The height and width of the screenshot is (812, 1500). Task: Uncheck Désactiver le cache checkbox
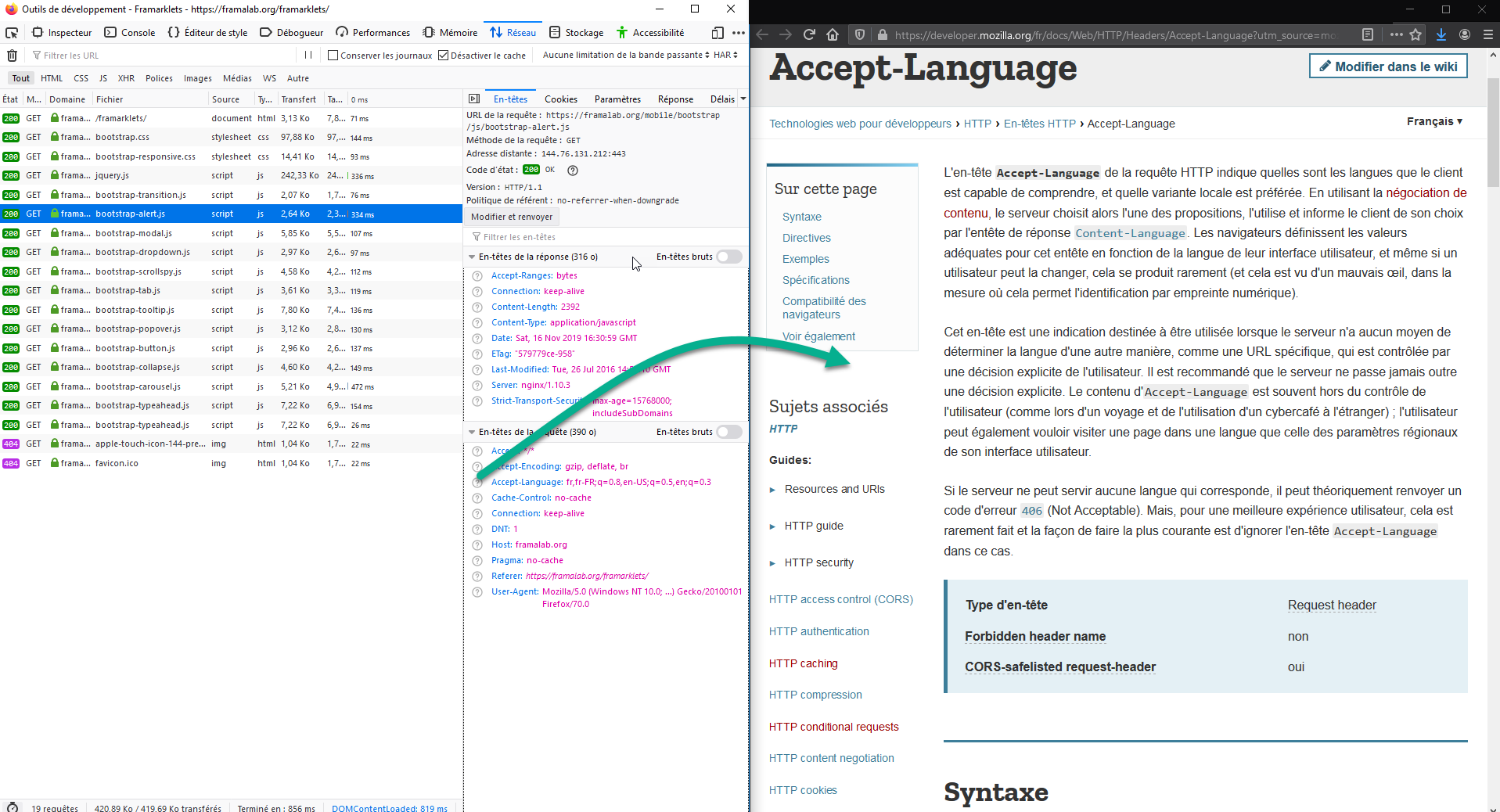click(x=443, y=56)
